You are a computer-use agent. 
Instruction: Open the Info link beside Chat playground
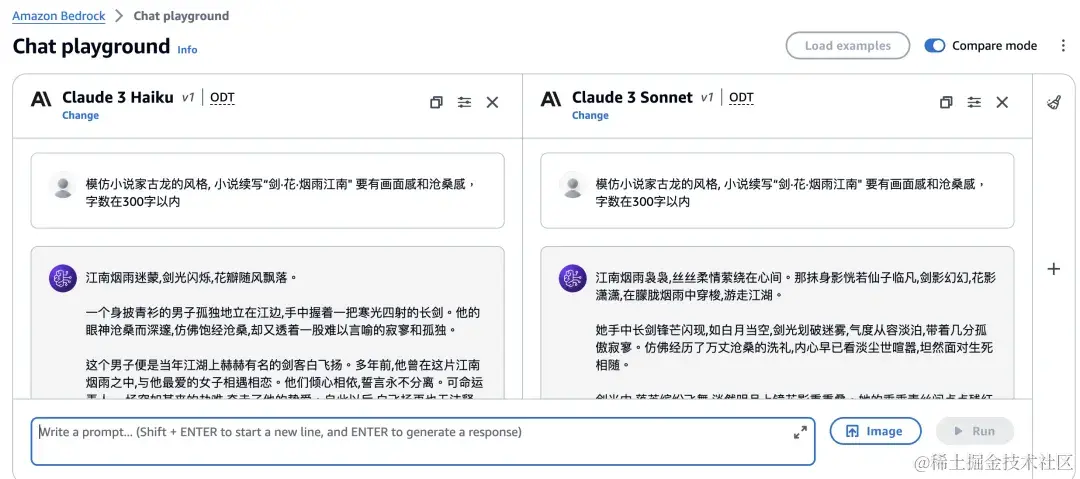[x=187, y=50]
